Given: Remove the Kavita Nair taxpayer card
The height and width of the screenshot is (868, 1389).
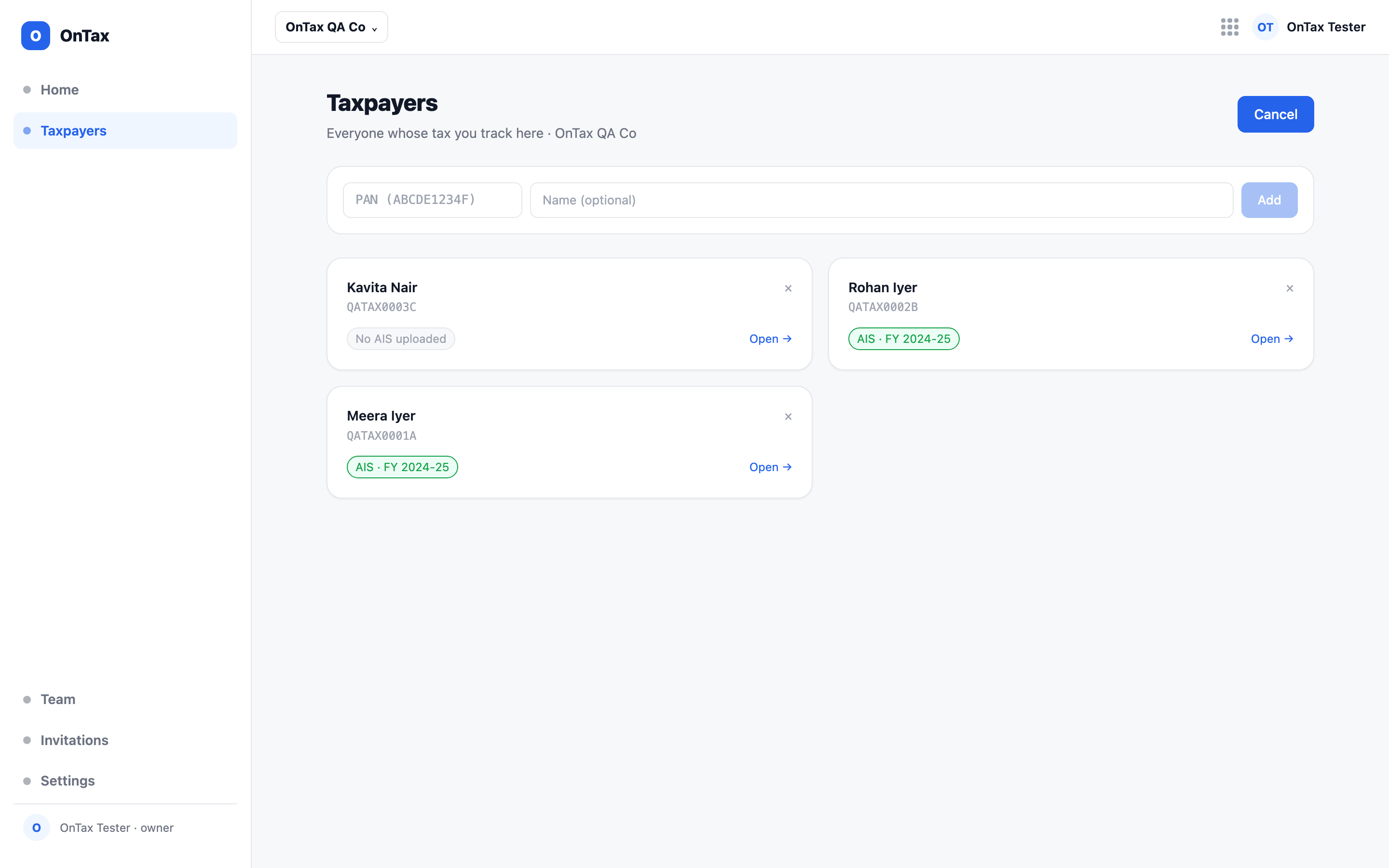Looking at the screenshot, I should coord(788,288).
